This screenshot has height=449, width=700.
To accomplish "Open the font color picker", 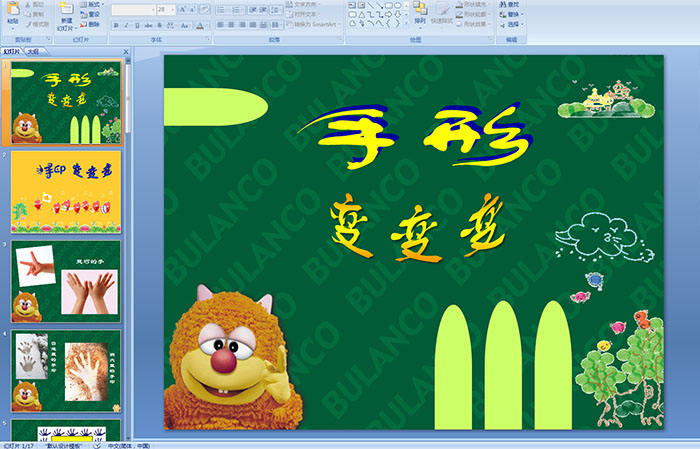I will pyautogui.click(x=202, y=25).
